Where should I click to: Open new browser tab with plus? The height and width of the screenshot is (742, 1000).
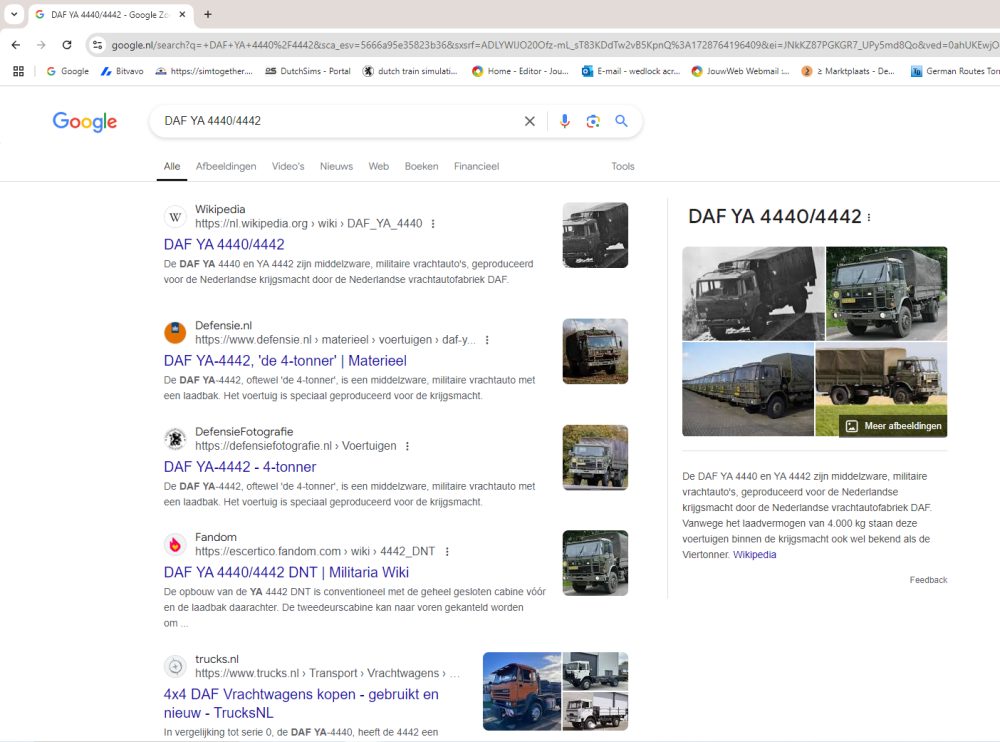click(x=208, y=14)
